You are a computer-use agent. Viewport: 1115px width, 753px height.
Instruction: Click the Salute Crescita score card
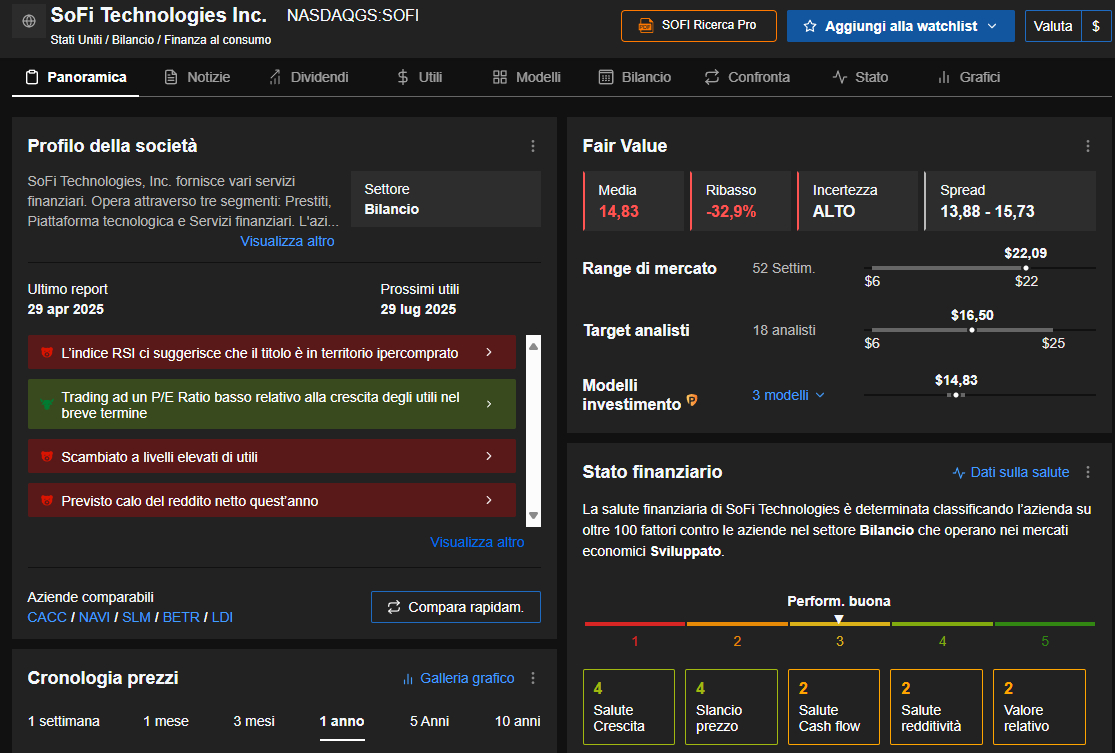click(x=629, y=707)
